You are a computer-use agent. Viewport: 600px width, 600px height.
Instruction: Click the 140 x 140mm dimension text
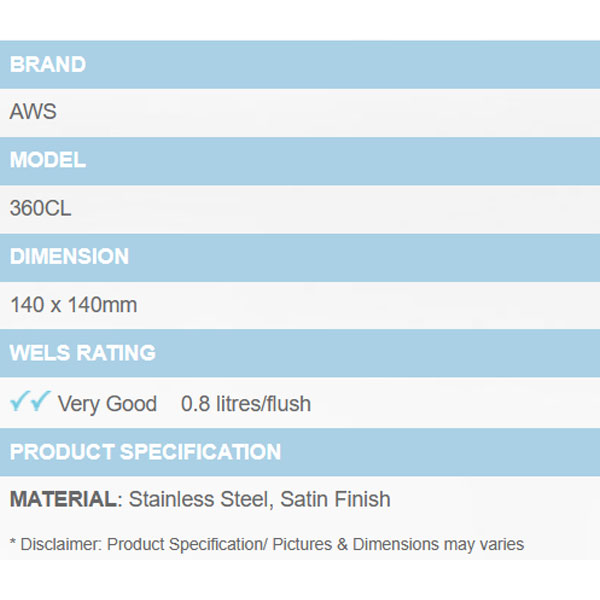click(x=73, y=305)
